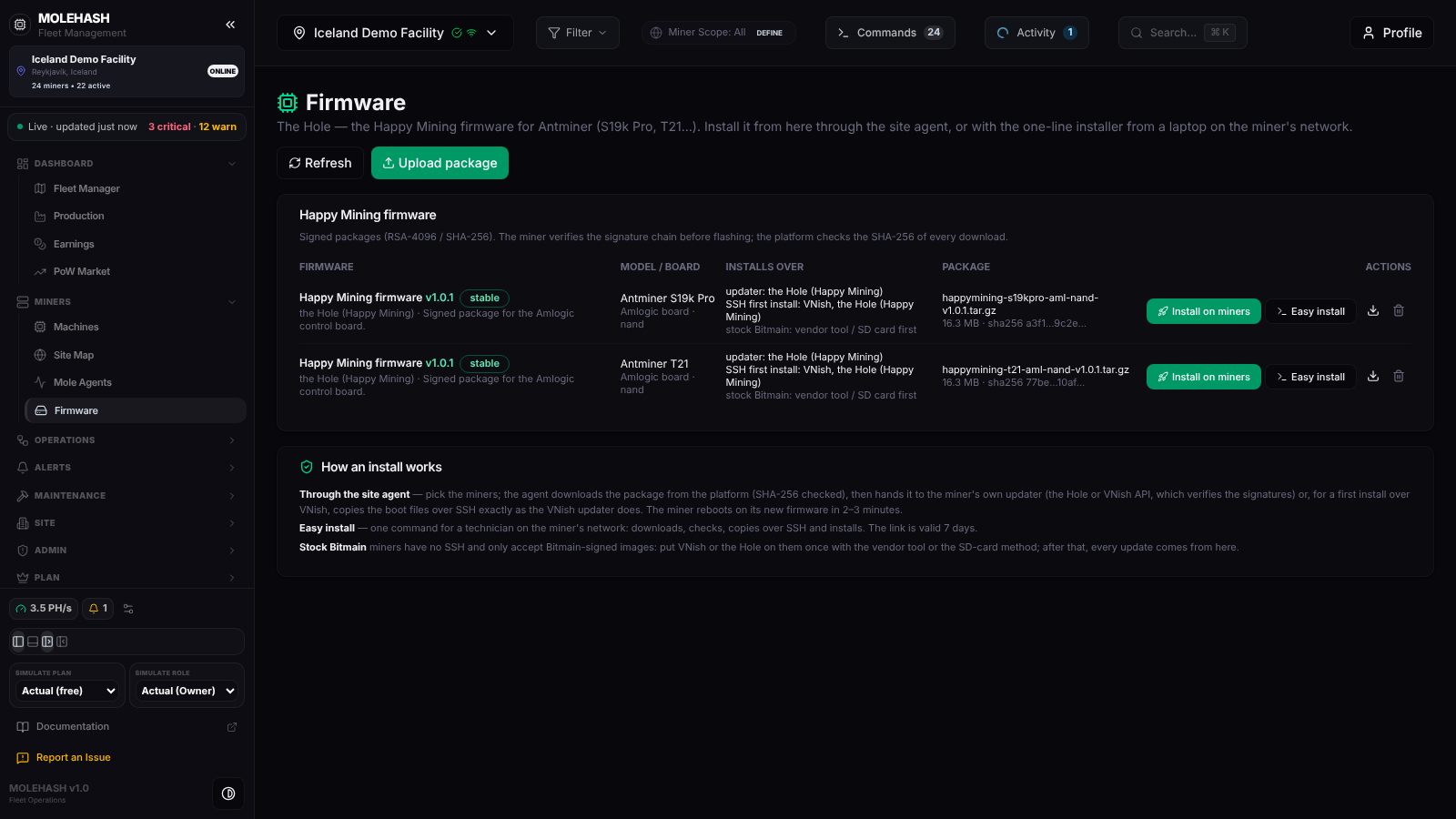Viewport: 1456px width, 819px height.
Task: Open Machines under Miners
Action: 136,327
